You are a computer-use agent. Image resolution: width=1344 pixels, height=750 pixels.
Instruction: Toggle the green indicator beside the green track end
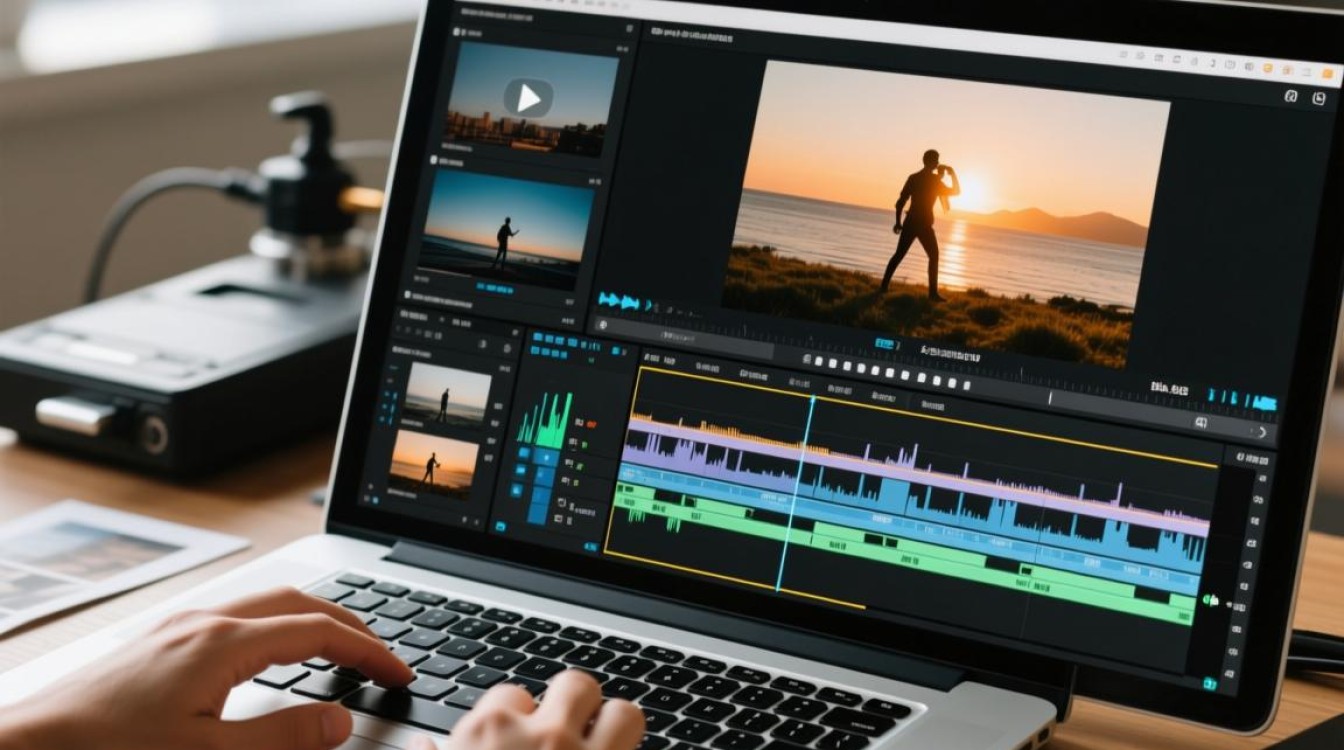1210,601
